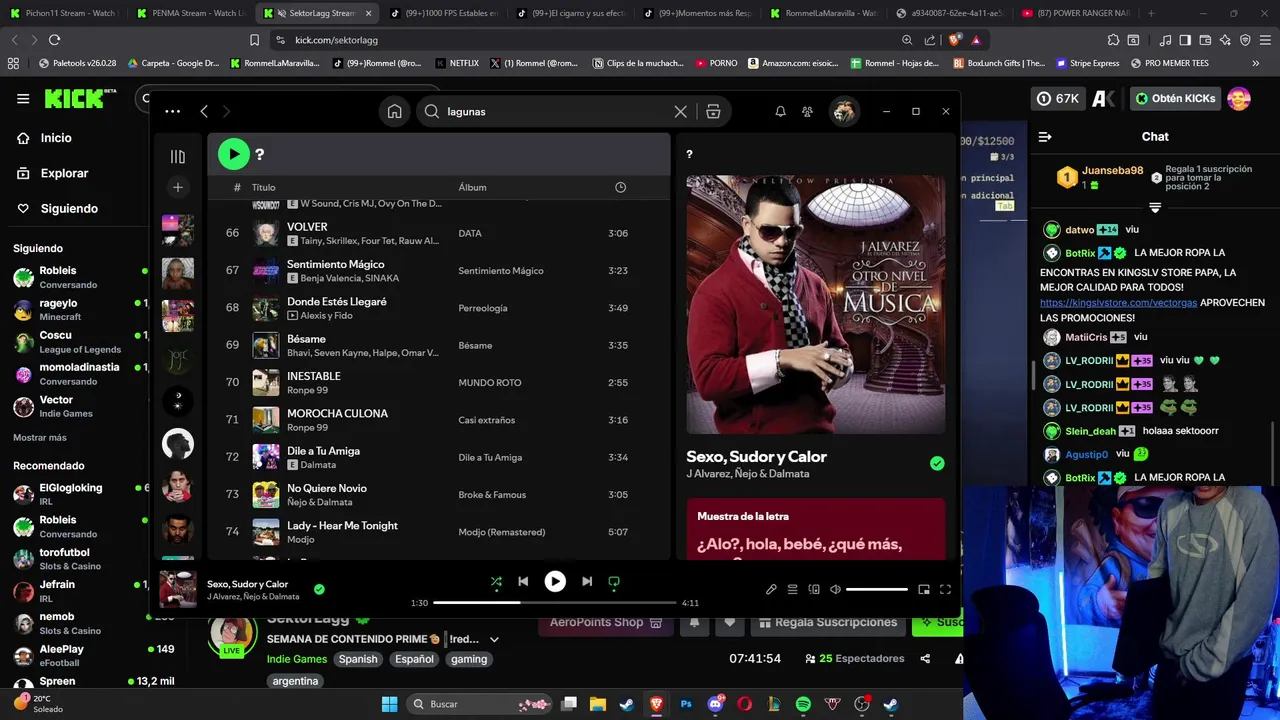This screenshot has width=1280, height=720.
Task: Go to Kick Inicio
Action: (56, 138)
